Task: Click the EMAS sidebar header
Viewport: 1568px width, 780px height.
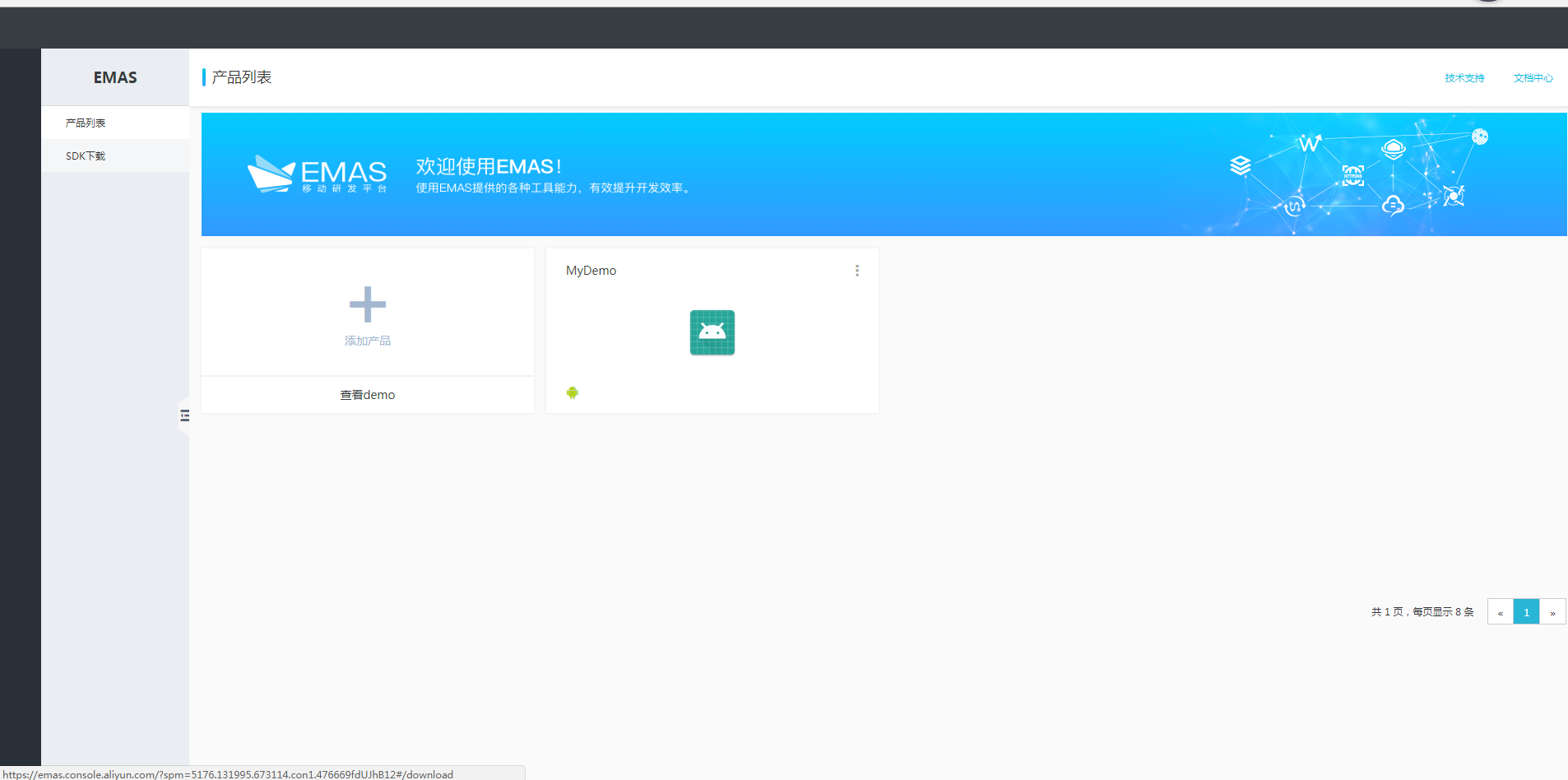Action: (115, 77)
